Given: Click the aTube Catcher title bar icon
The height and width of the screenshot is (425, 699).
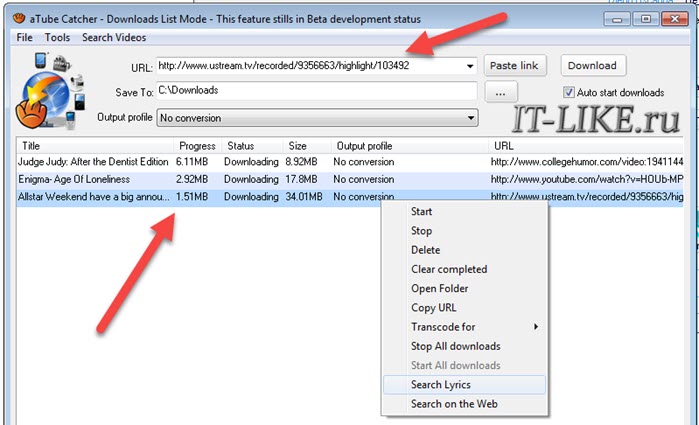Looking at the screenshot, I should pos(19,18).
